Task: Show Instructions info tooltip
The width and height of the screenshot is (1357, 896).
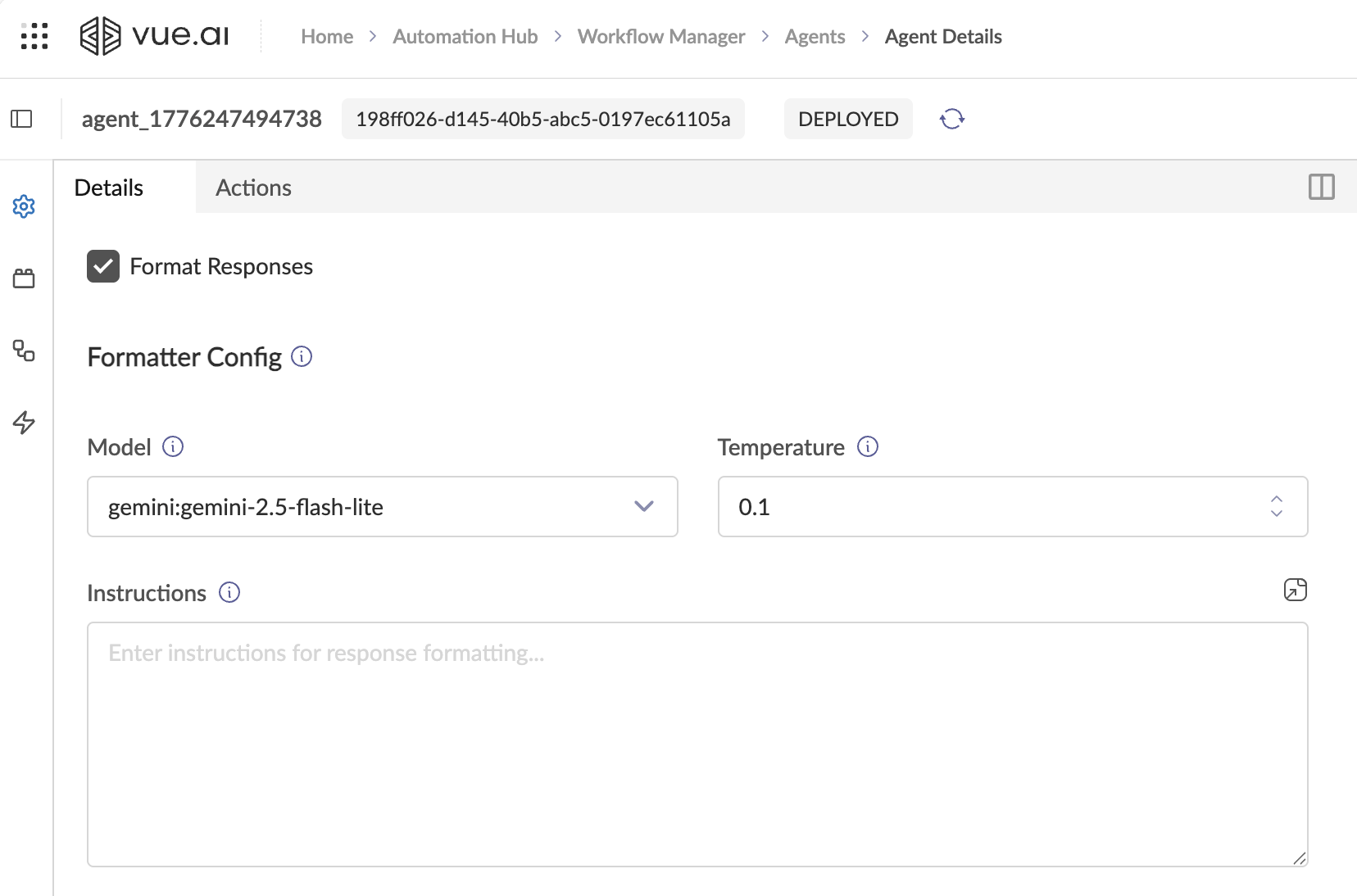Action: (229, 592)
